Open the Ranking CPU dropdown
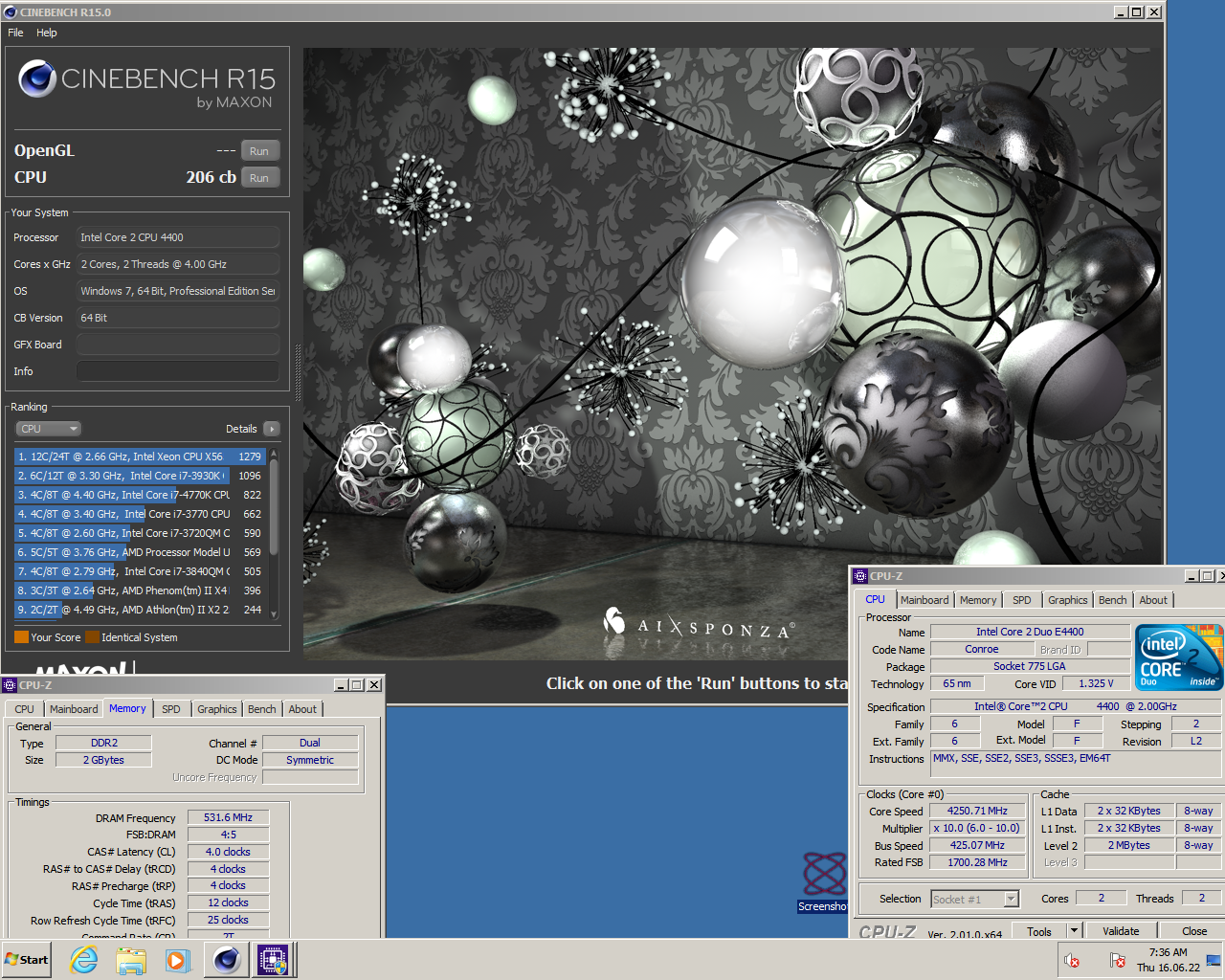1225x980 pixels. coord(48,429)
